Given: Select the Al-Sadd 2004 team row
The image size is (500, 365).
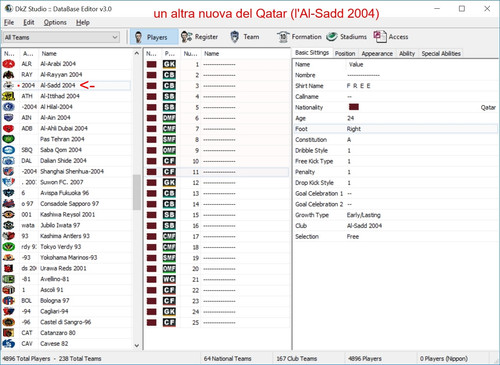Looking at the screenshot, I should pos(67,85).
